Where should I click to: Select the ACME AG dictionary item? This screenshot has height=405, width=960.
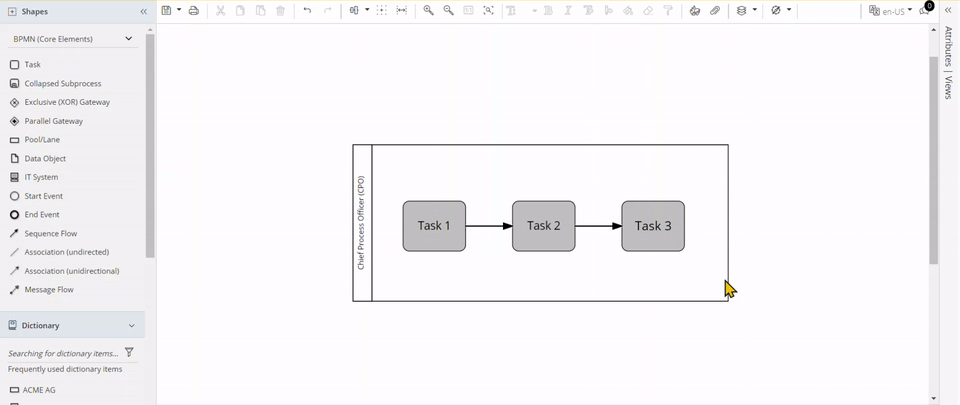pos(39,390)
